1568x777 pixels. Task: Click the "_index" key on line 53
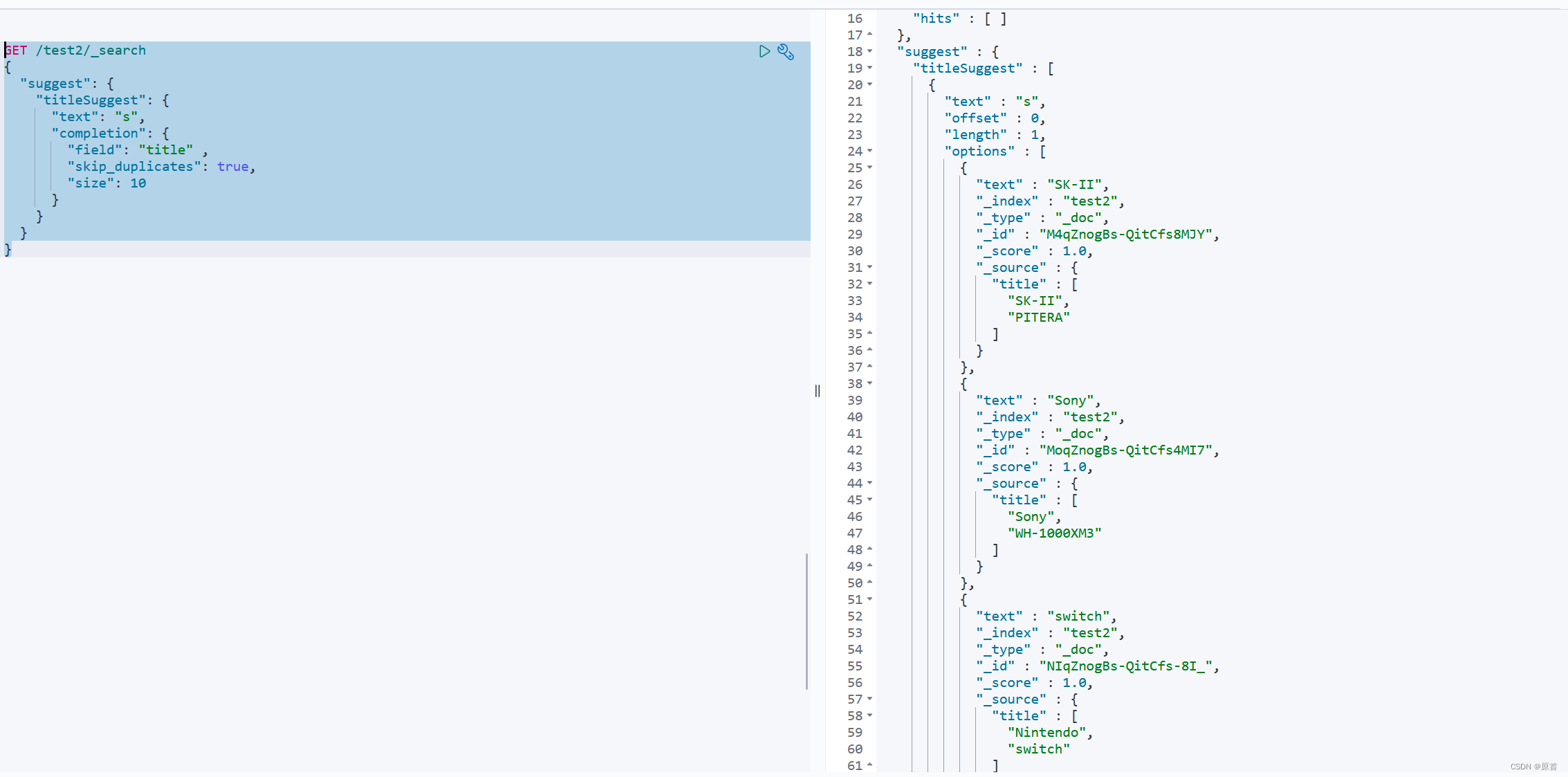pos(1007,633)
